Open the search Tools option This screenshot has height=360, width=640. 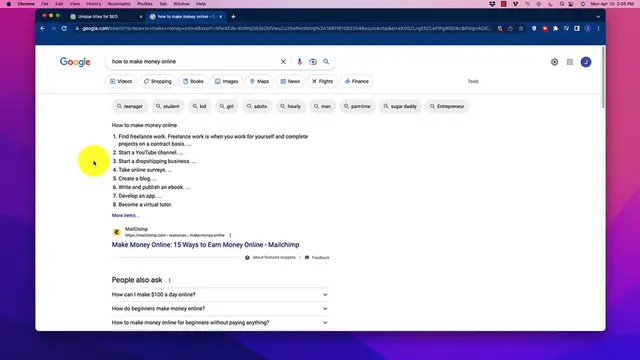[x=473, y=81]
